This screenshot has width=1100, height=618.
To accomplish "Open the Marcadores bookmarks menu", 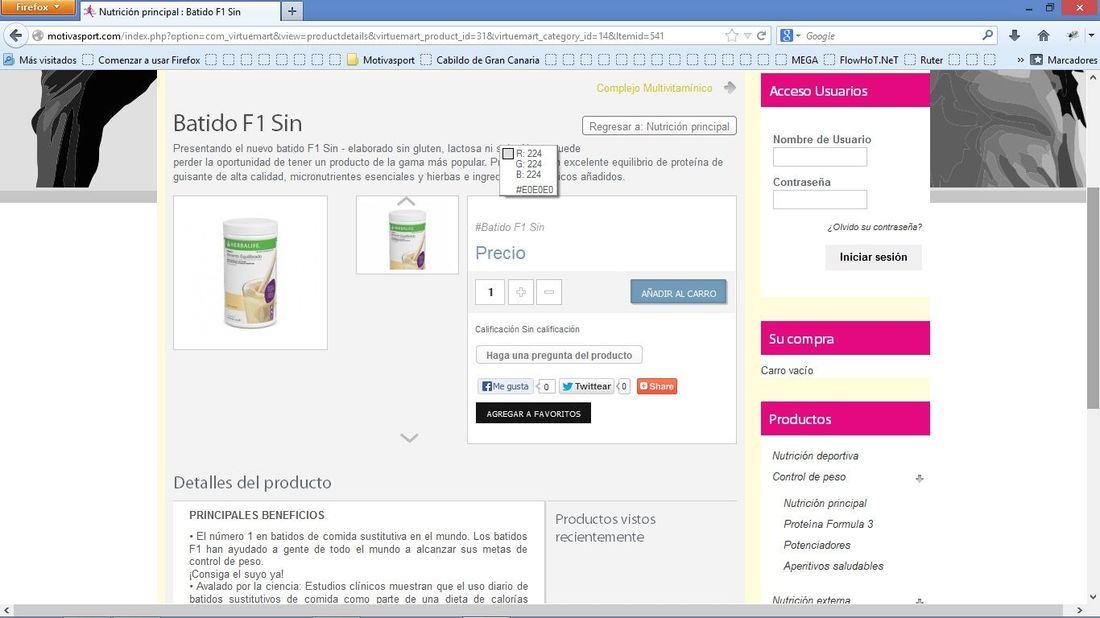I will point(1064,60).
